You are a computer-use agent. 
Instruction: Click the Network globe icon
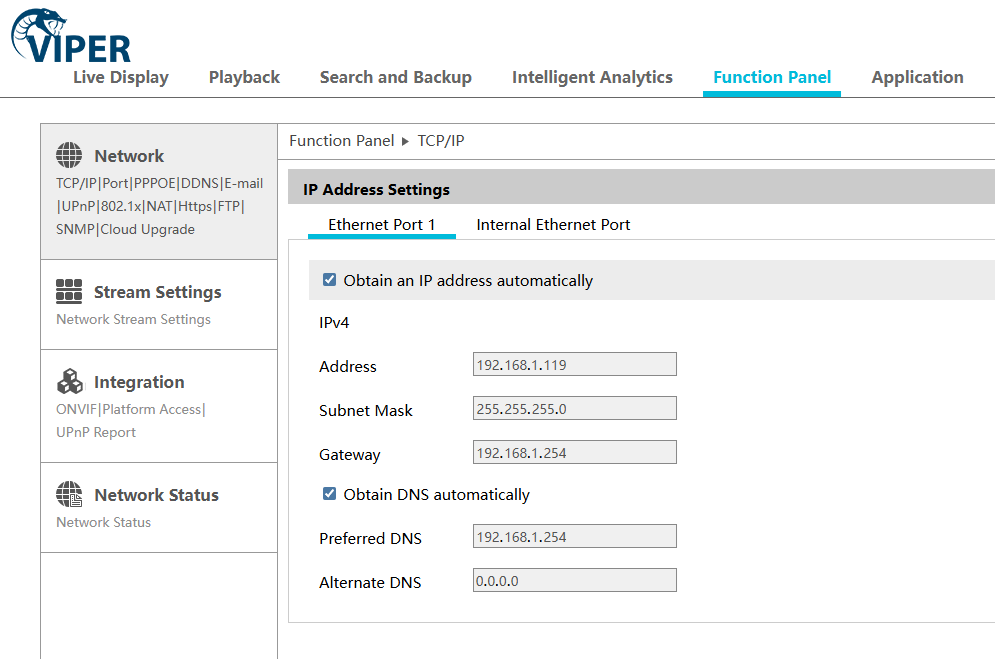coord(69,156)
